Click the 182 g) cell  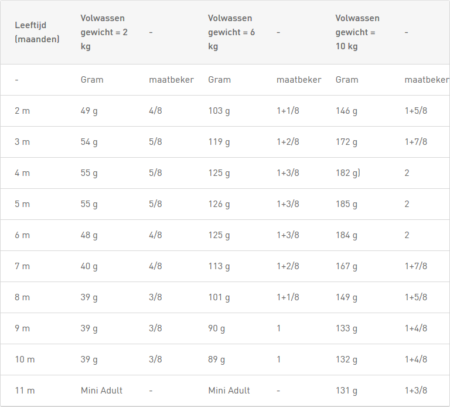(348, 173)
